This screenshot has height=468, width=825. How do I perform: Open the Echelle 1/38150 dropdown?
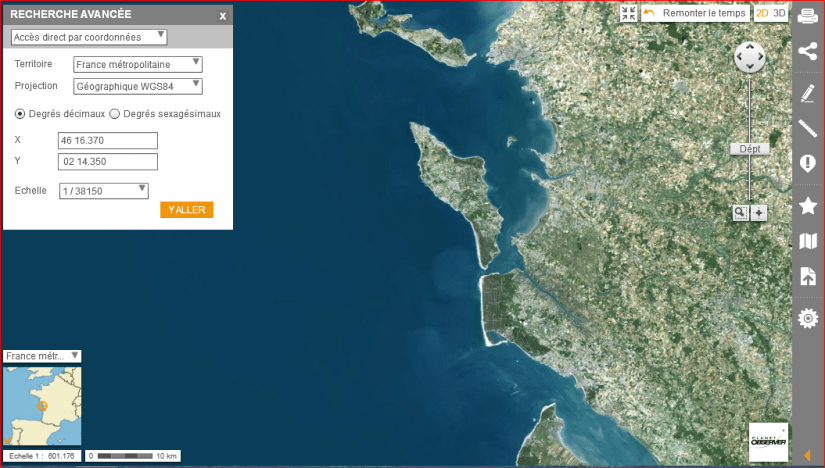tap(104, 190)
